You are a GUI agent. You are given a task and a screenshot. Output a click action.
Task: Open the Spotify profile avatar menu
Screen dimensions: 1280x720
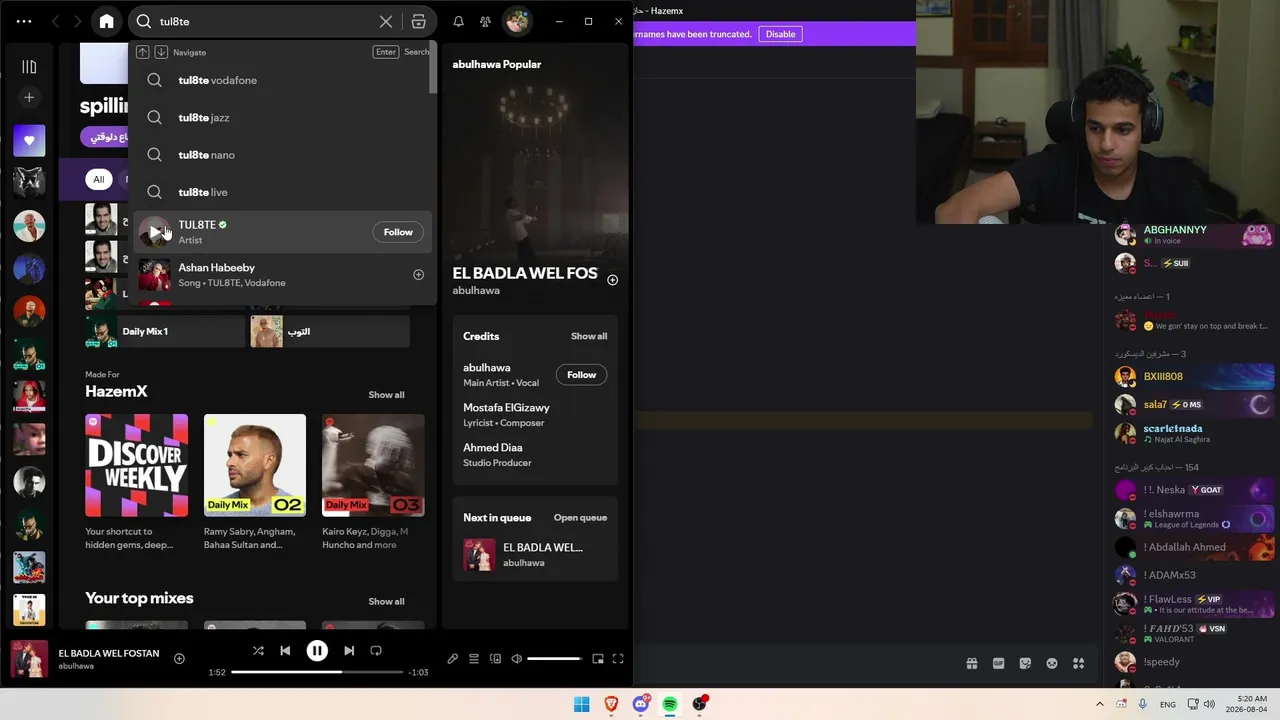pyautogui.click(x=517, y=21)
